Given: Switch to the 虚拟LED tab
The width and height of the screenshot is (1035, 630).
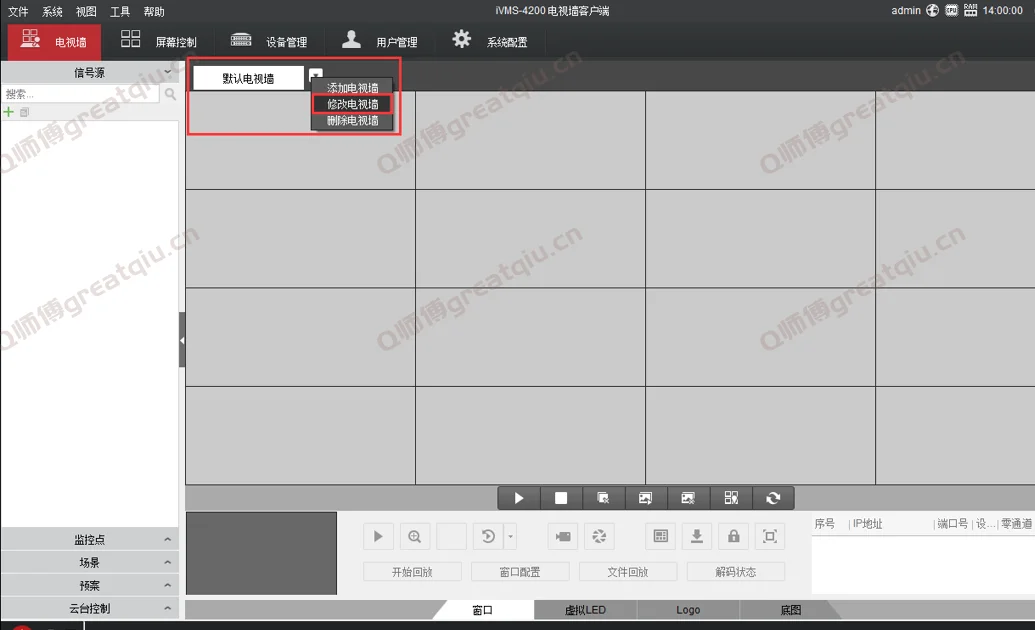Looking at the screenshot, I should click(x=585, y=610).
